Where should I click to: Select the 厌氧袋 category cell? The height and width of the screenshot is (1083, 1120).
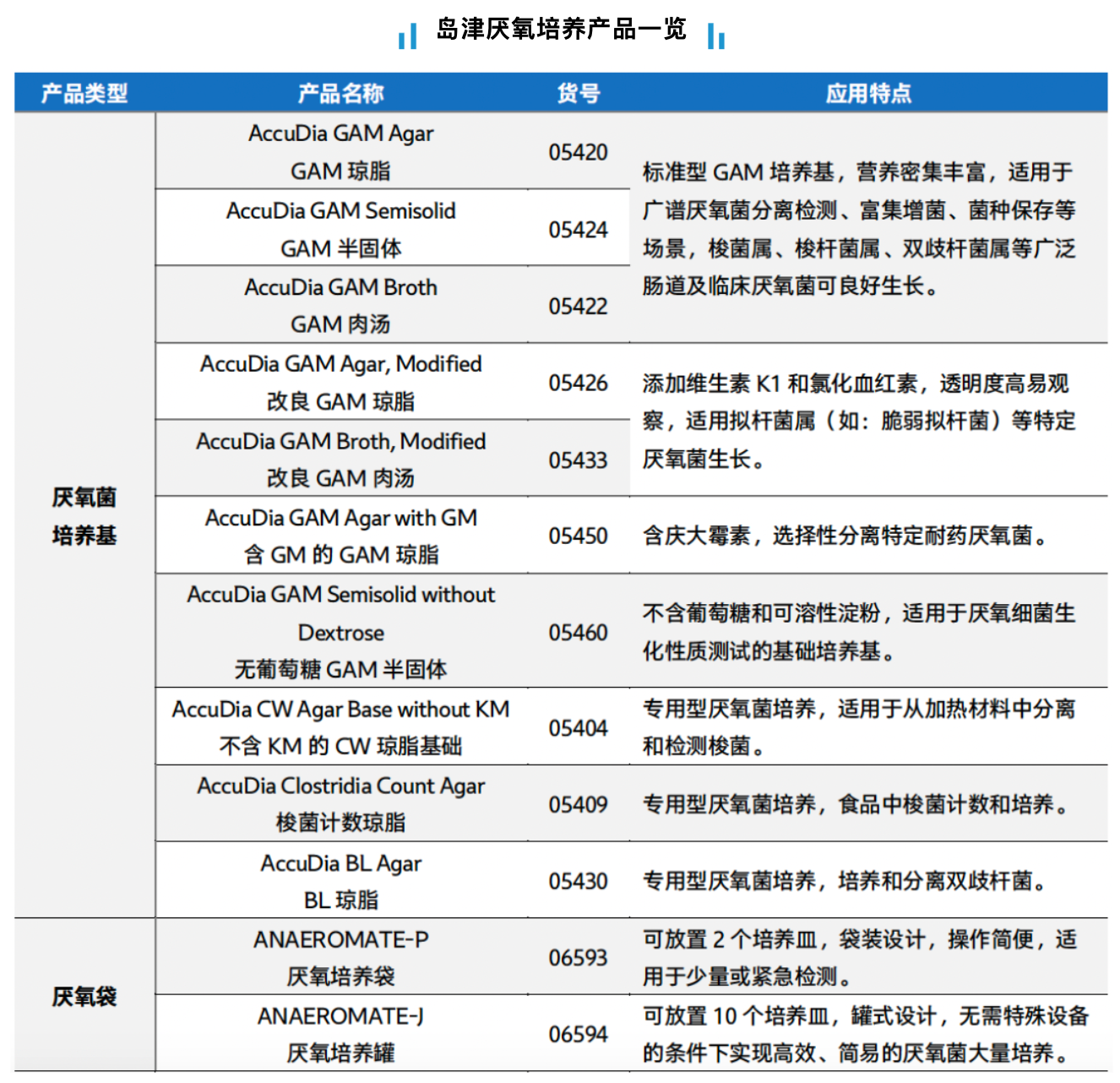point(84,997)
